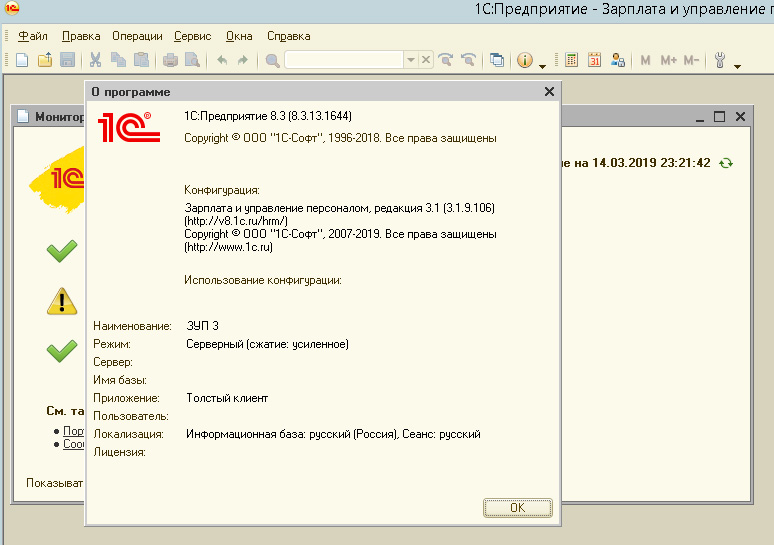Viewport: 774px width, 545px height.
Task: Print with the printer icon
Action: click(x=170, y=60)
